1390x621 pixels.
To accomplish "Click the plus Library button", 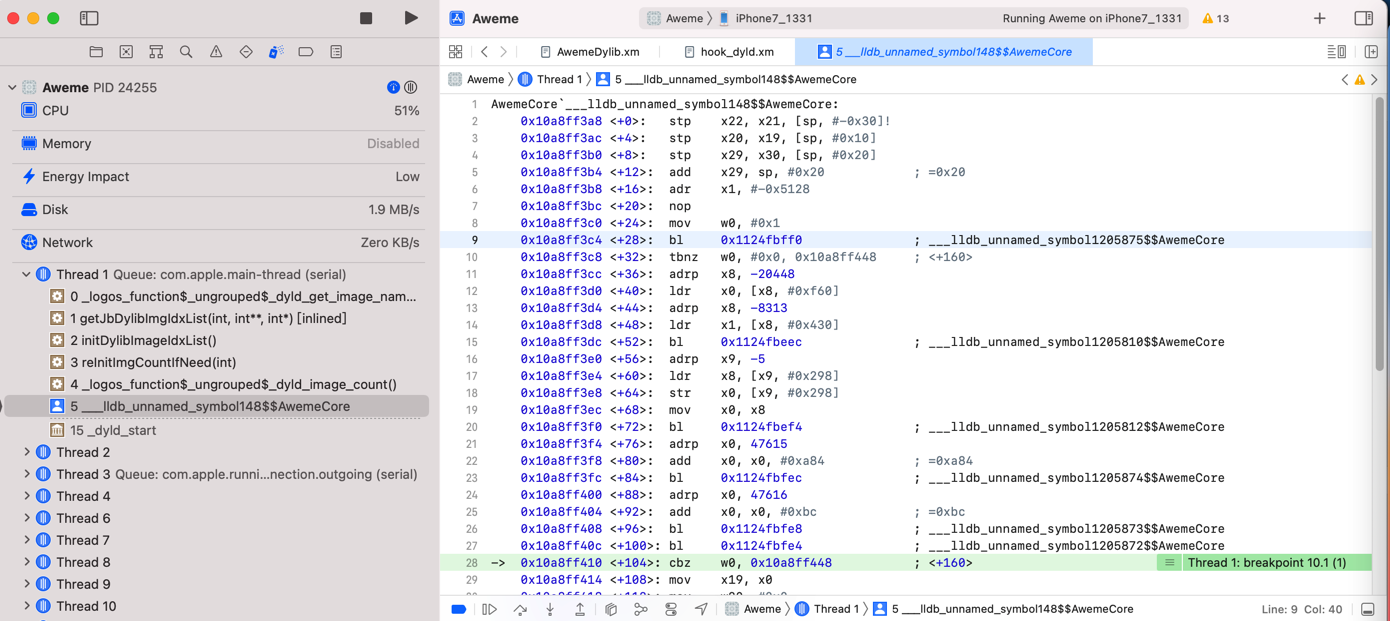I will pos(1320,18).
